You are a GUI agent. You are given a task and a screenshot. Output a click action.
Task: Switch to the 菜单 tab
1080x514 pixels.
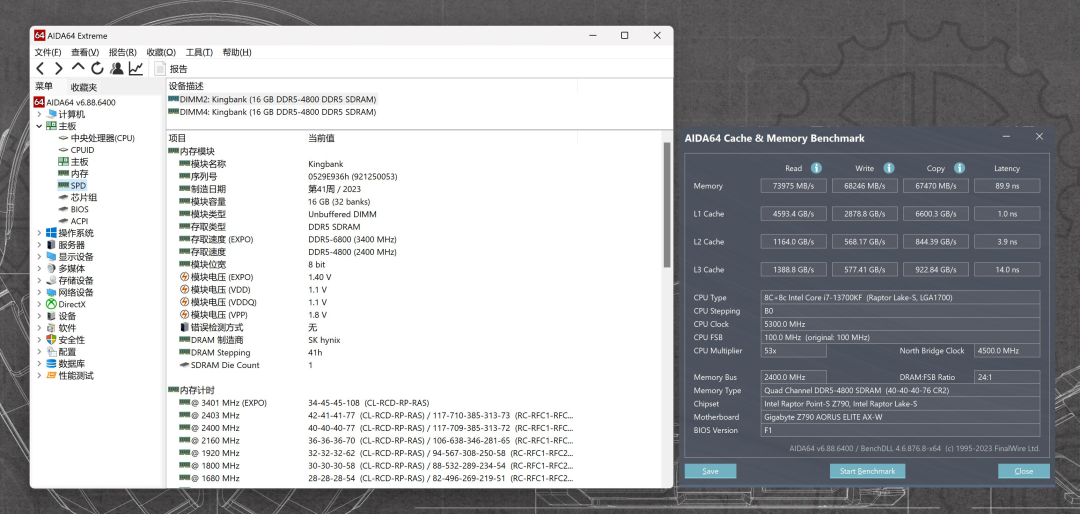(44, 86)
